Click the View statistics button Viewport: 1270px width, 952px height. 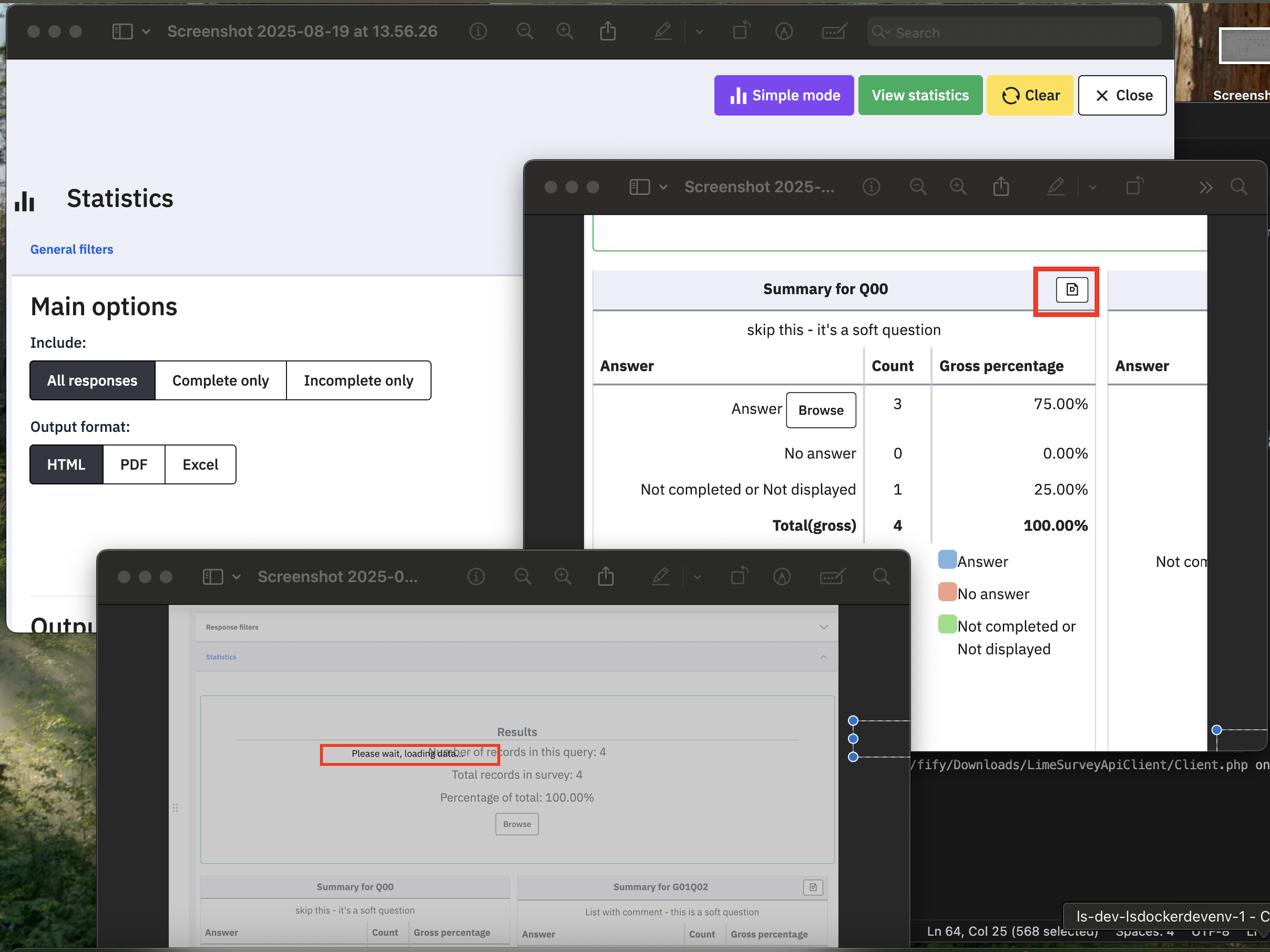pyautogui.click(x=920, y=95)
